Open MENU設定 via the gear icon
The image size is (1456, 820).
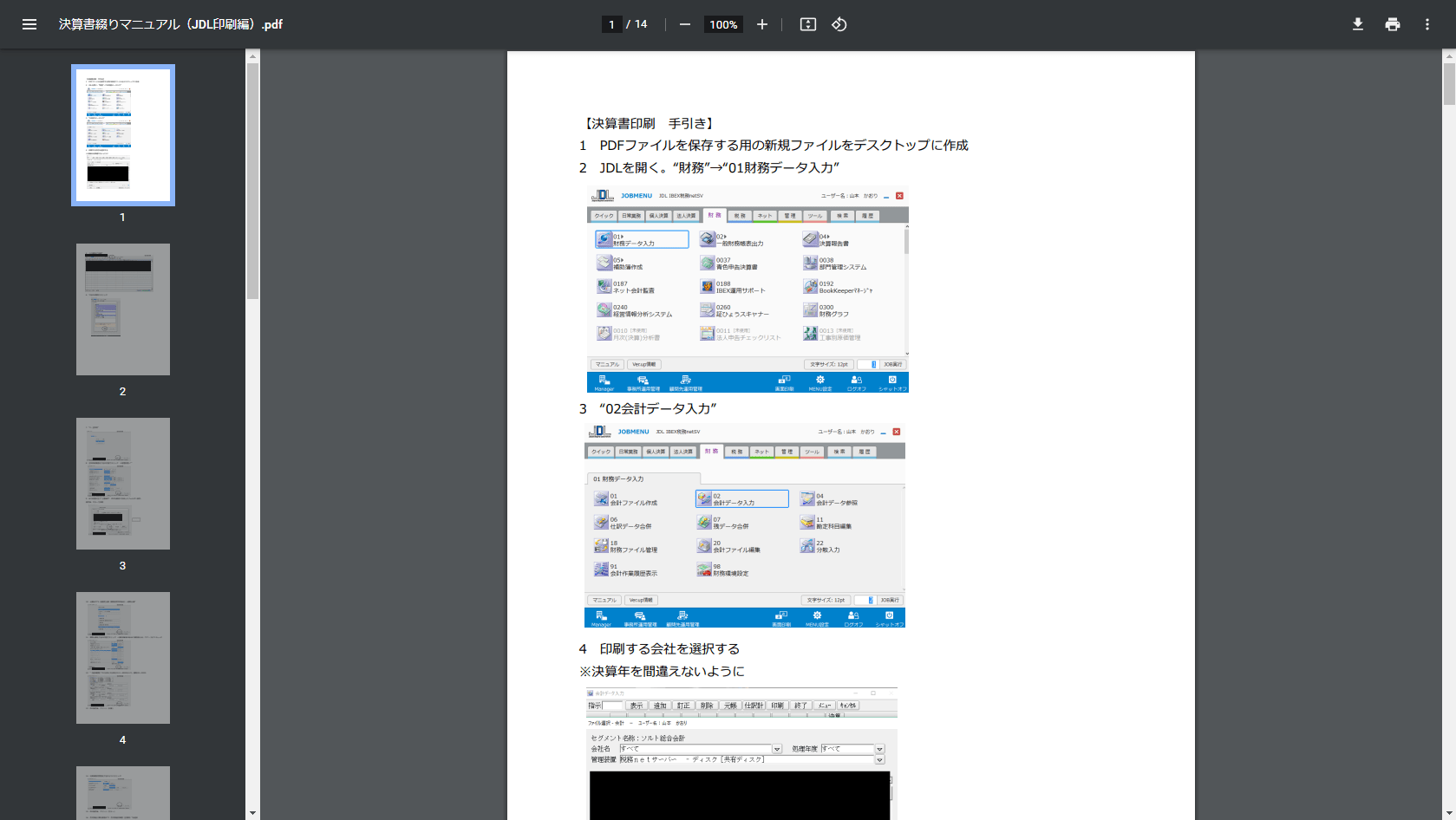[x=819, y=381]
